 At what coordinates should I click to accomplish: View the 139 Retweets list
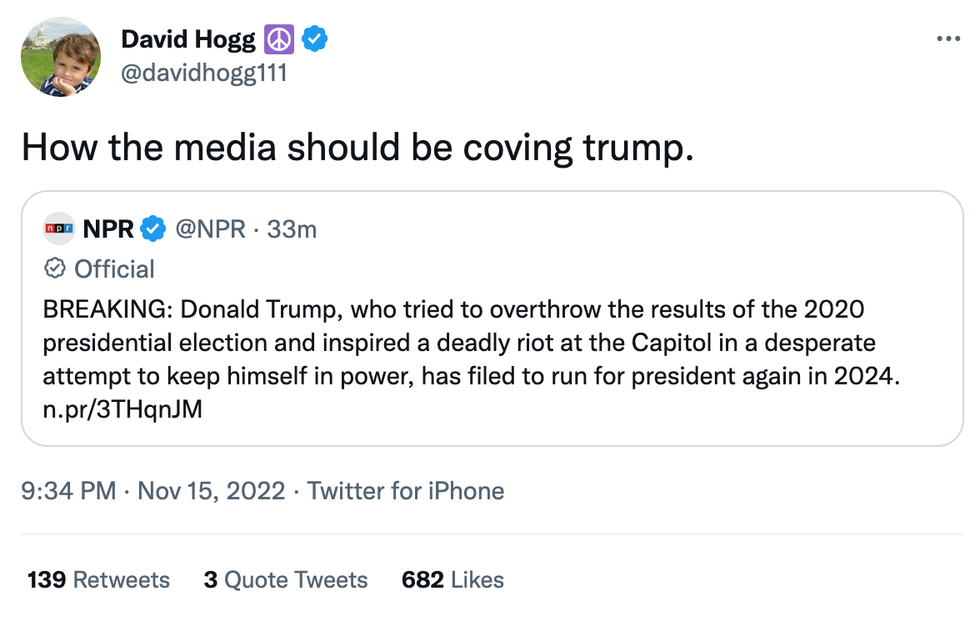pos(98,580)
